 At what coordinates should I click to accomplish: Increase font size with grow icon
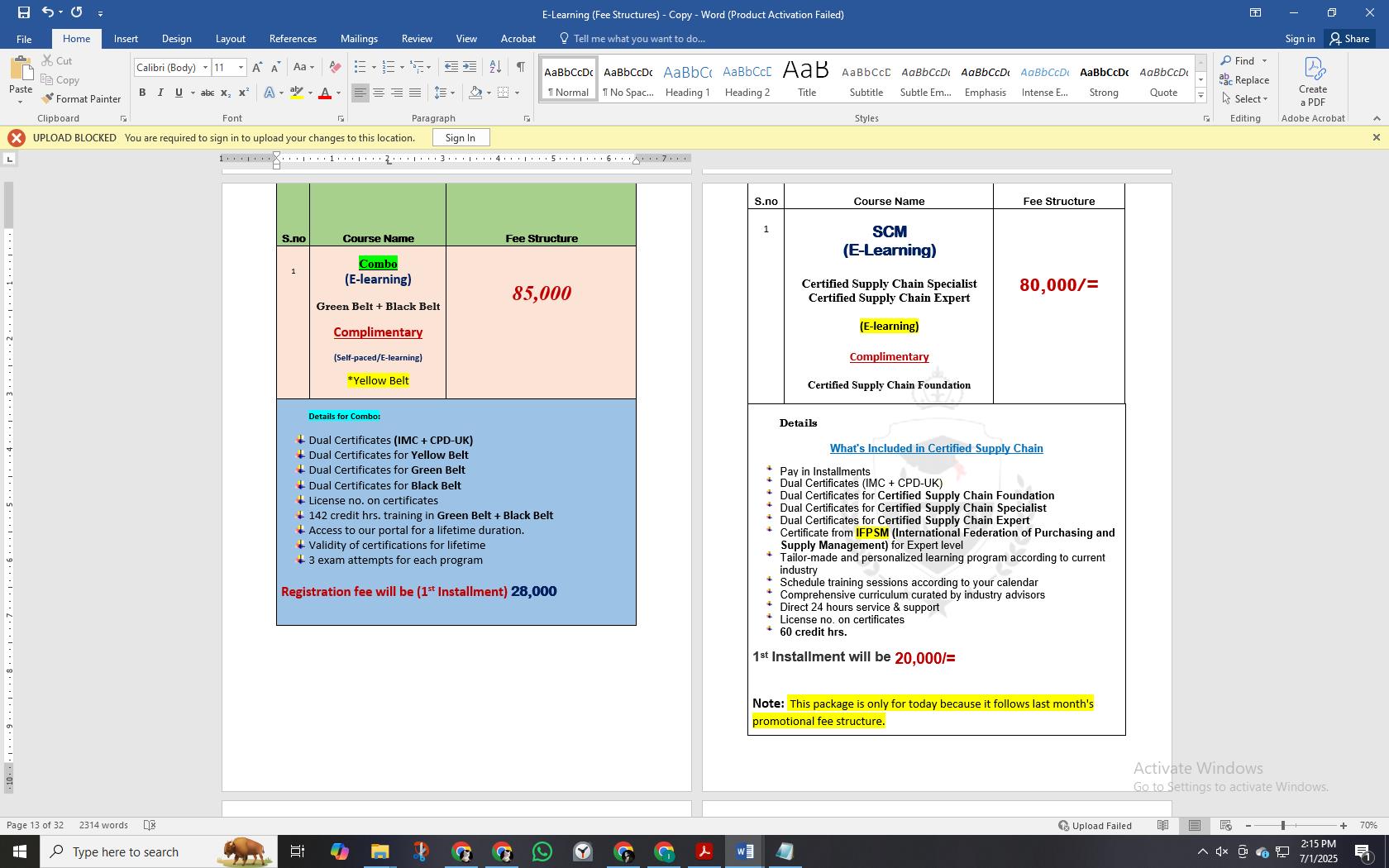click(257, 68)
